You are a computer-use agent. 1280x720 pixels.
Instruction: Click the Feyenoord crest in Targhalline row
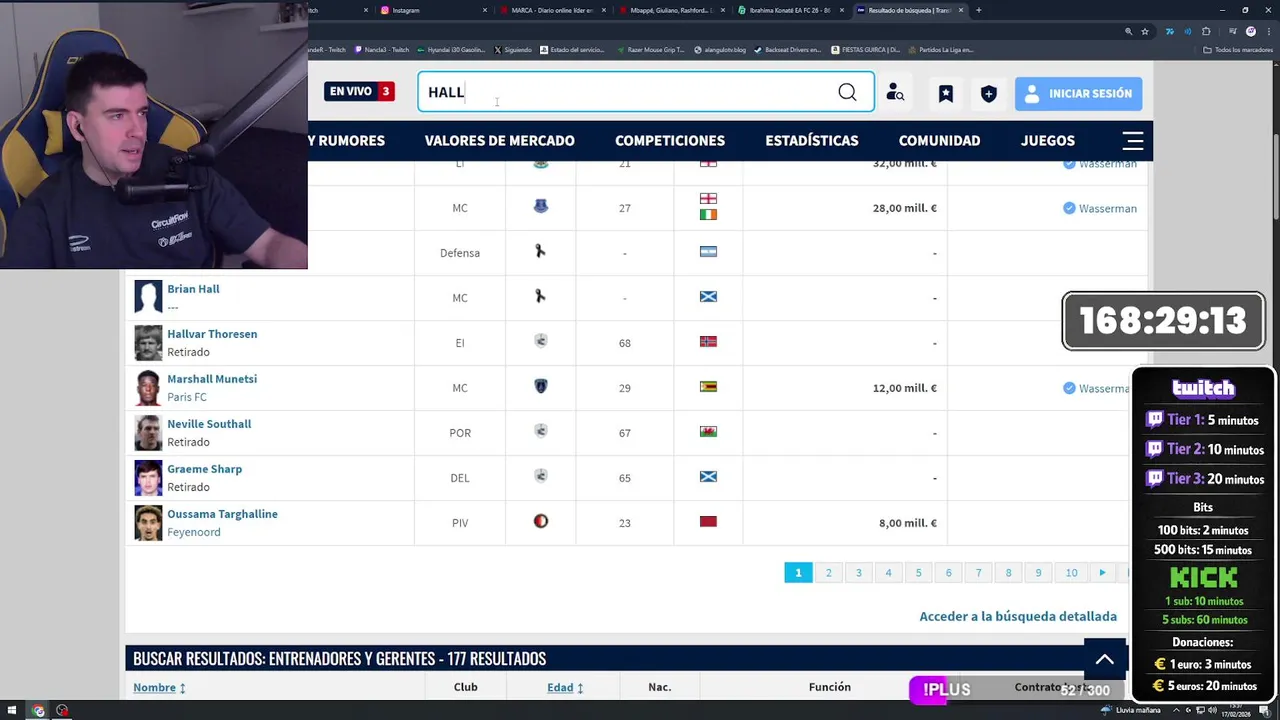[541, 522]
